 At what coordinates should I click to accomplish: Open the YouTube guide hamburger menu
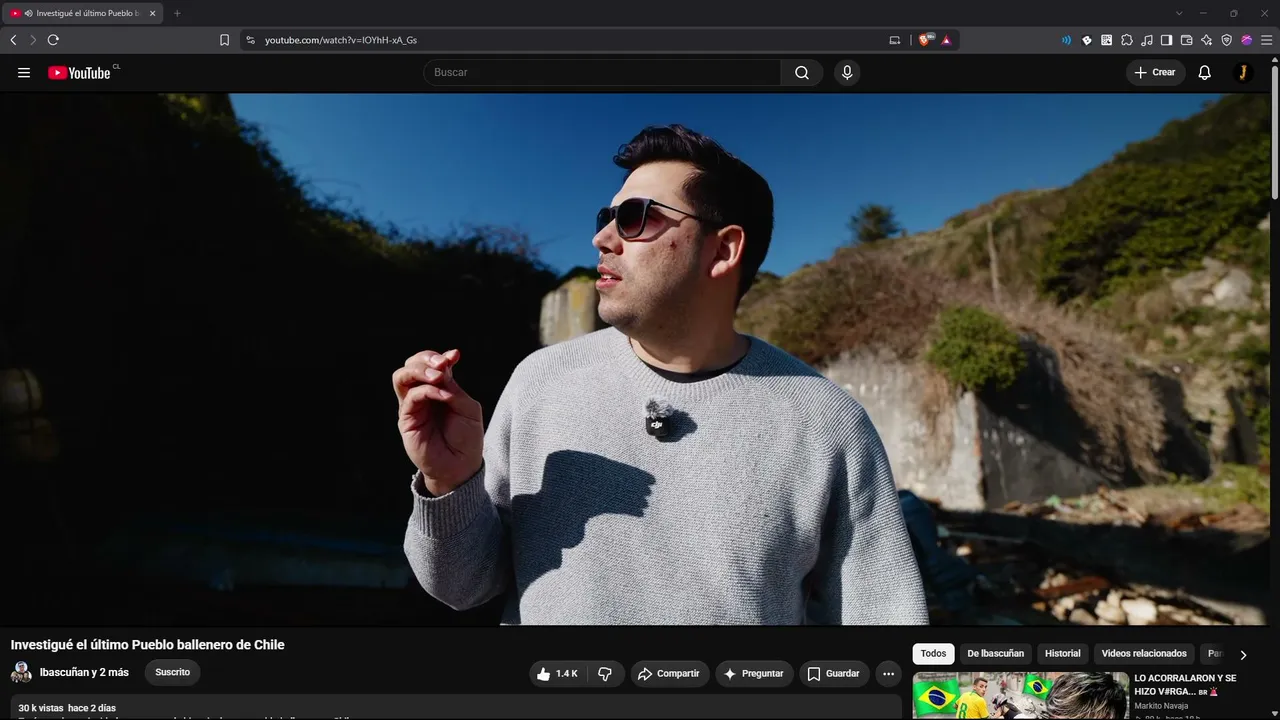[x=24, y=72]
